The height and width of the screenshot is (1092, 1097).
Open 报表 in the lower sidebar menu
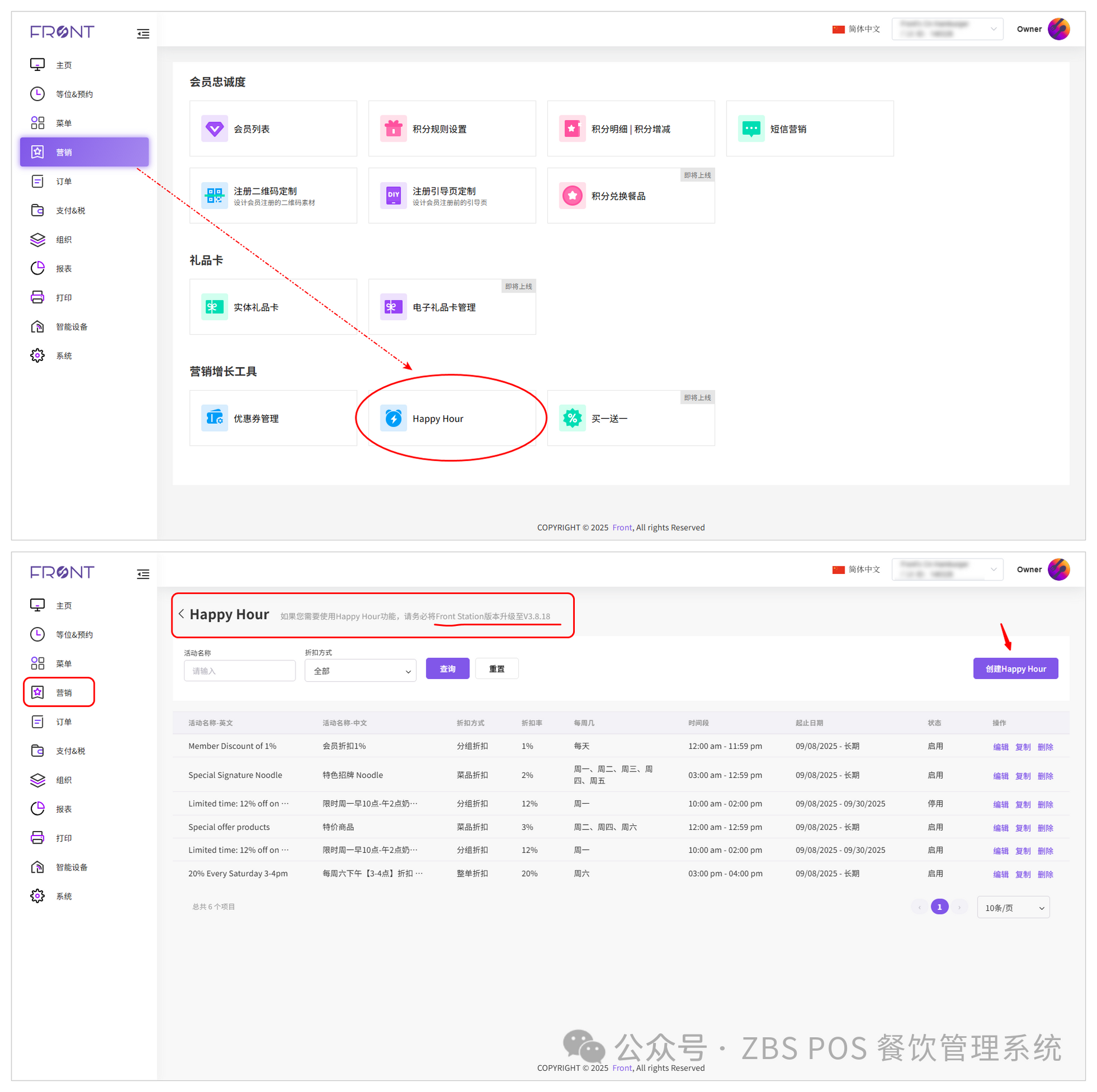63,809
